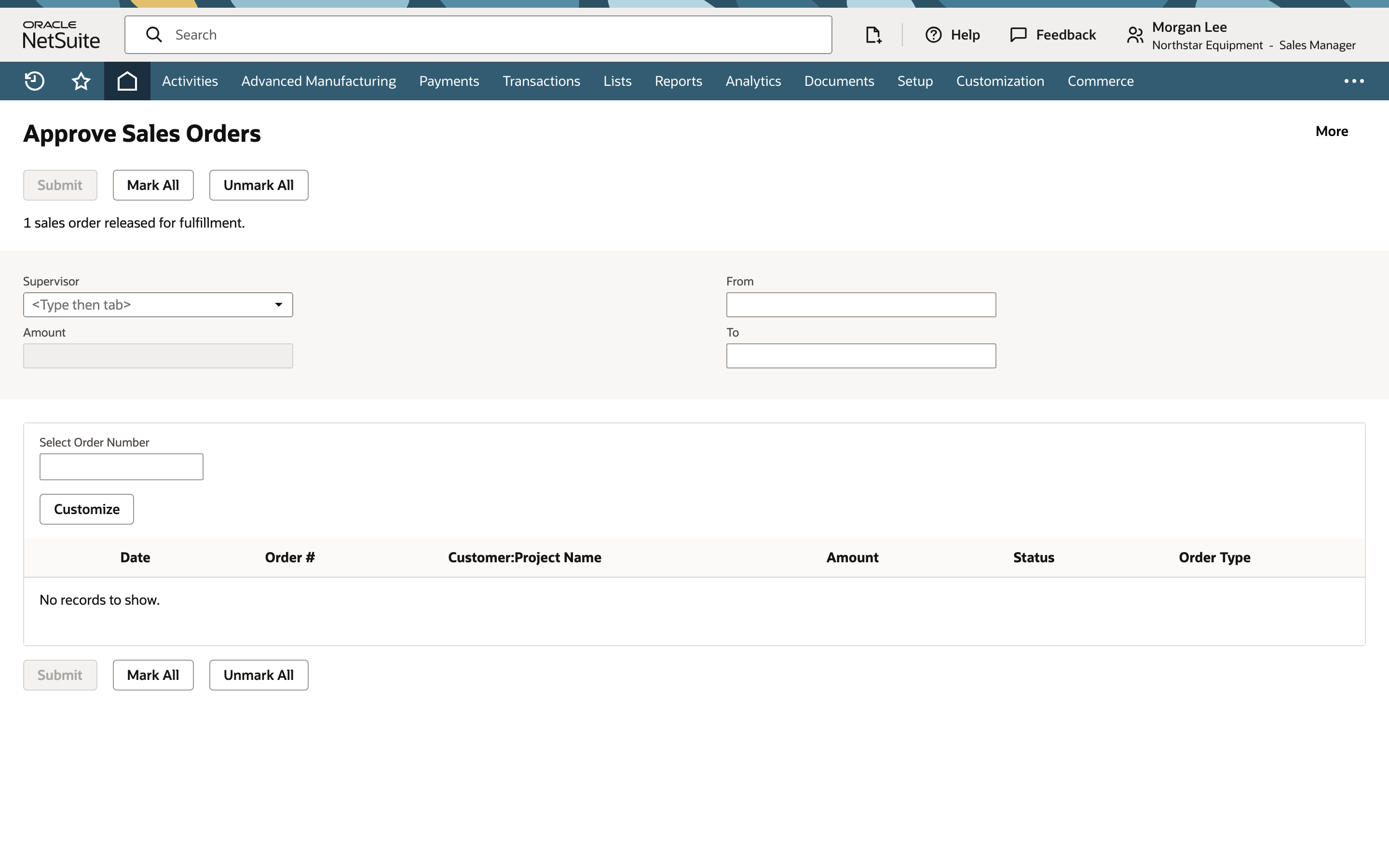This screenshot has height=868, width=1389.
Task: Click the top Mark All button
Action: (x=153, y=186)
